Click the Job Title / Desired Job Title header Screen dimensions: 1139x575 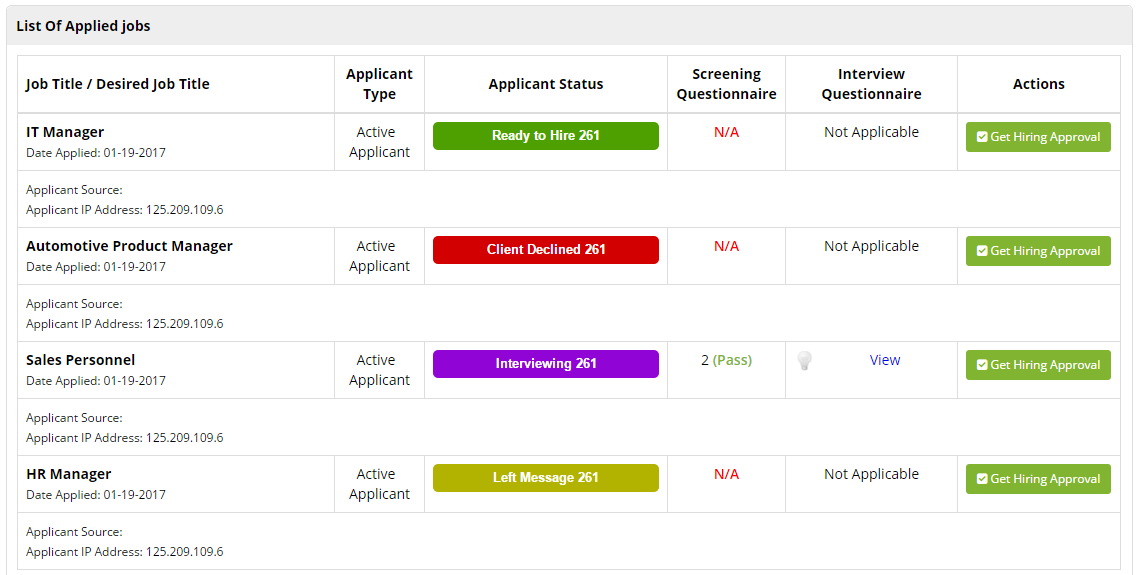click(x=118, y=84)
